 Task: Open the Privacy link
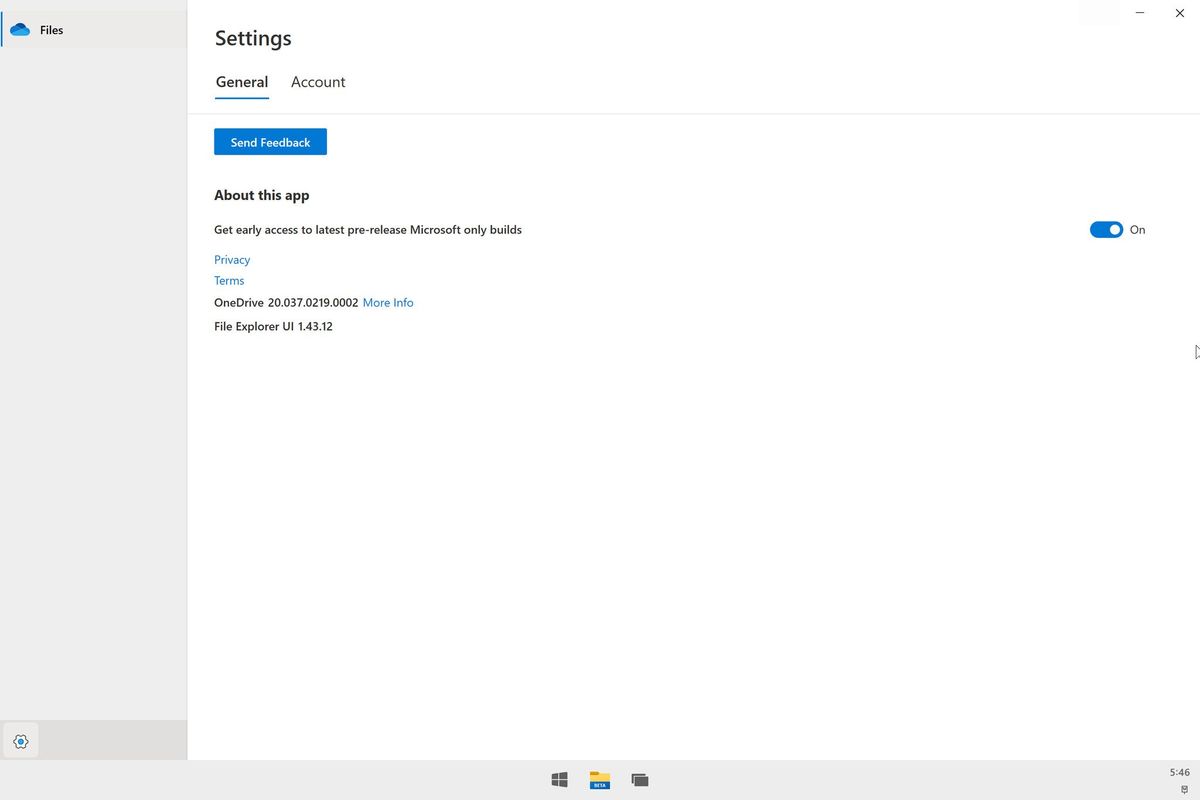click(x=231, y=259)
